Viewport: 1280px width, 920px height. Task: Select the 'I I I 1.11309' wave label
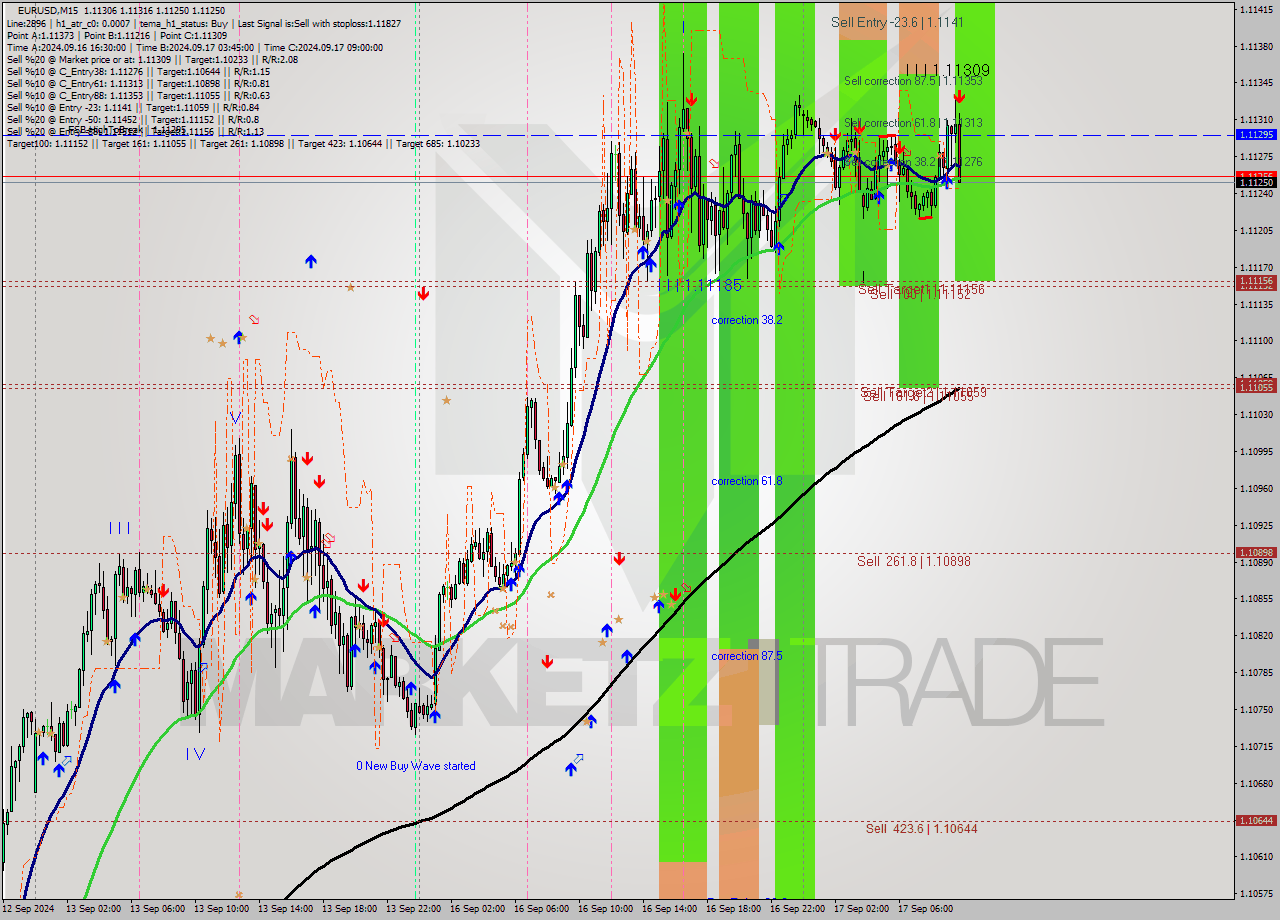947,71
